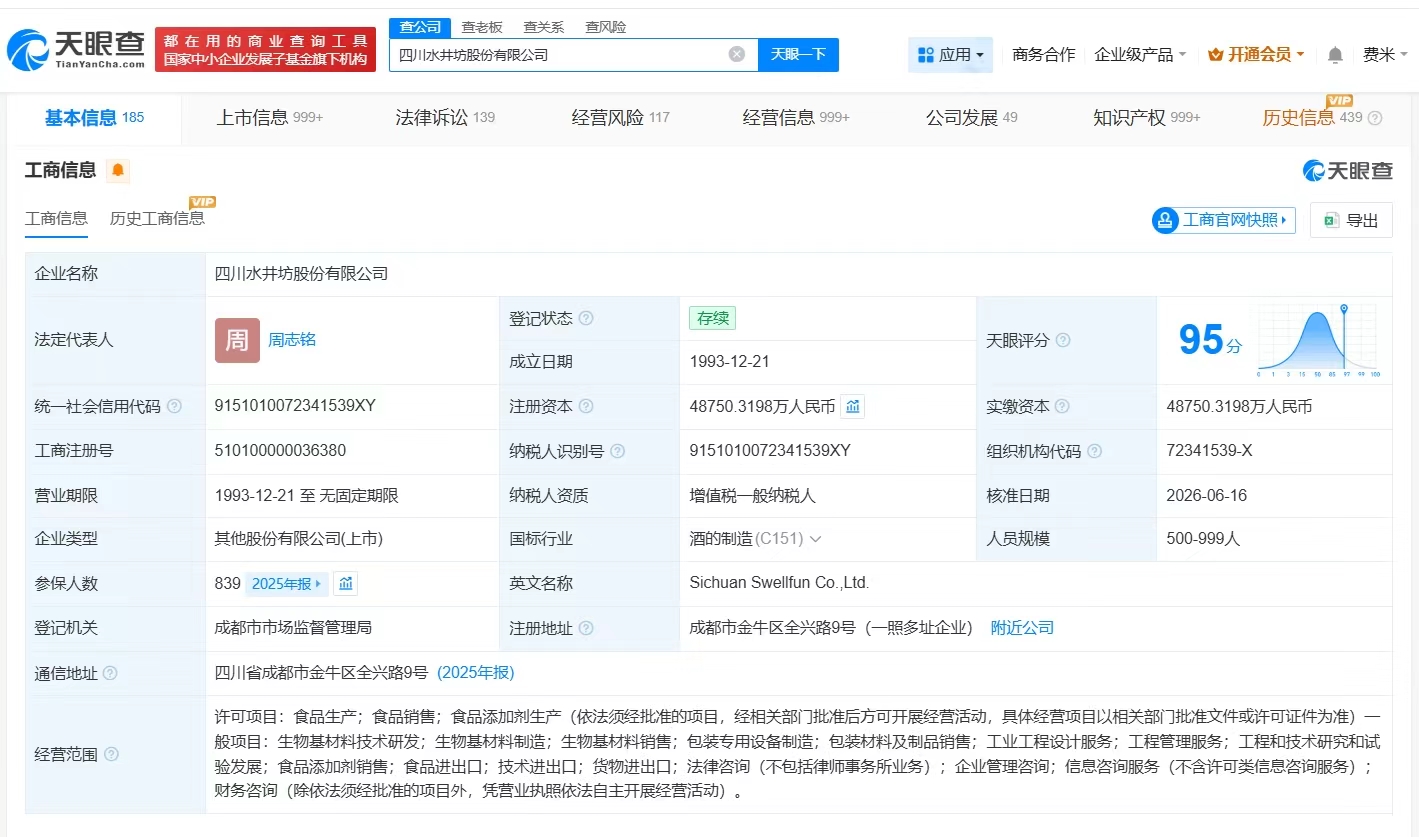Select the 工商信息 sub-tab
Screen dimensions: 1419x837
pos(56,218)
